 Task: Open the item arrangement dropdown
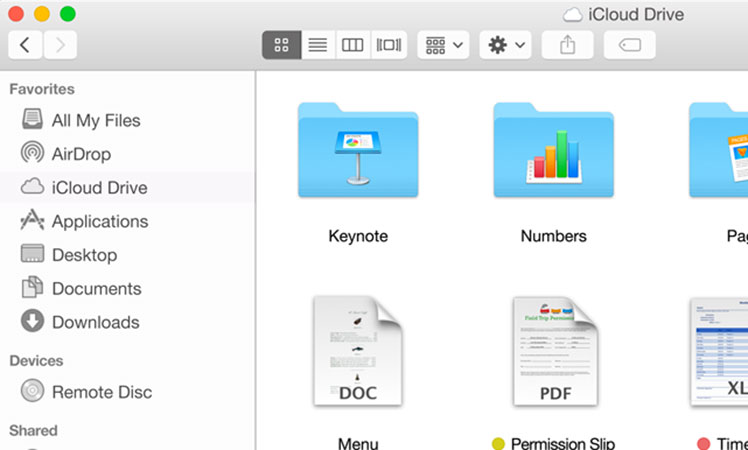[x=443, y=45]
